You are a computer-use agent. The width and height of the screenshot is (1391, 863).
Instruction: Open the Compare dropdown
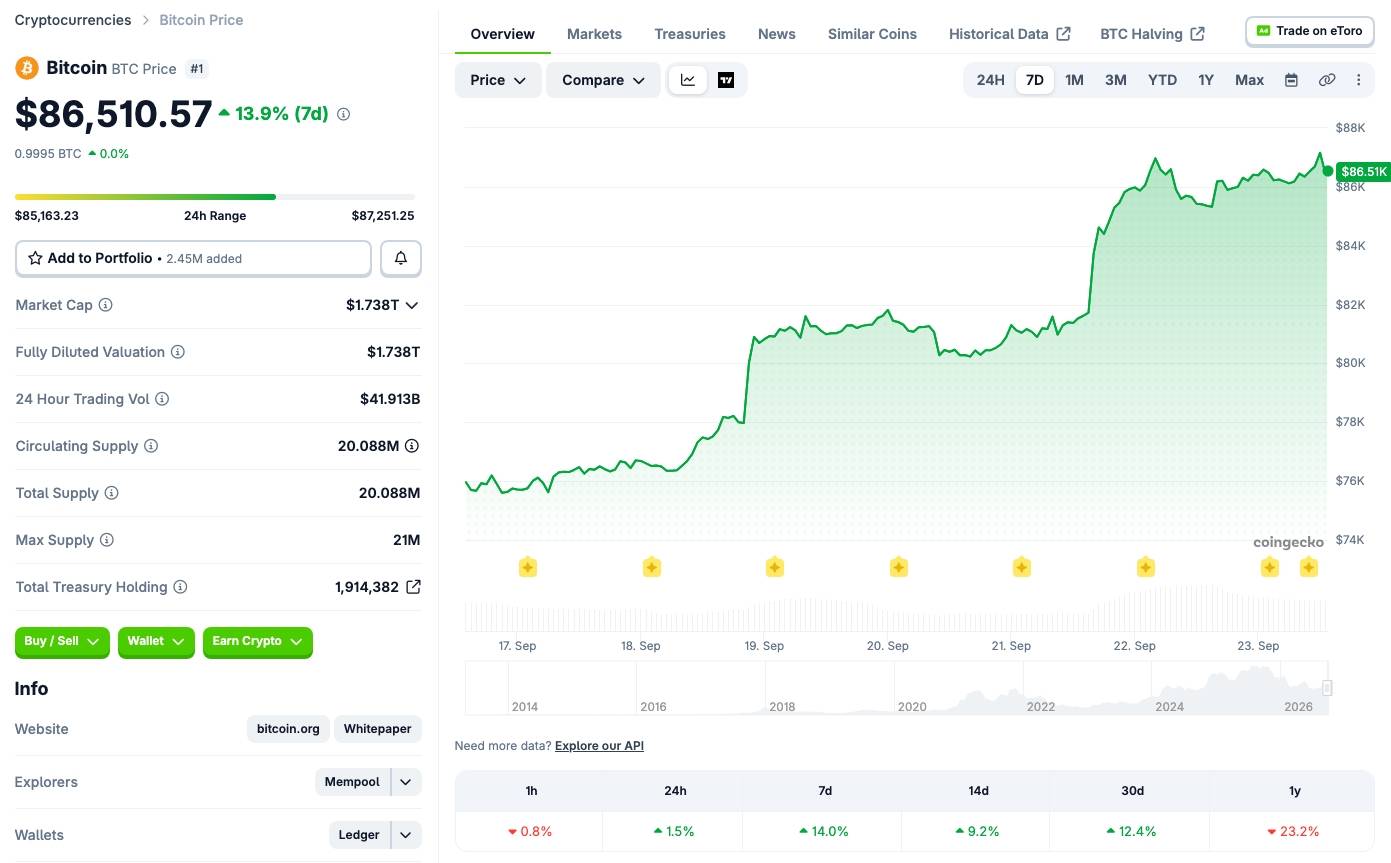603,80
